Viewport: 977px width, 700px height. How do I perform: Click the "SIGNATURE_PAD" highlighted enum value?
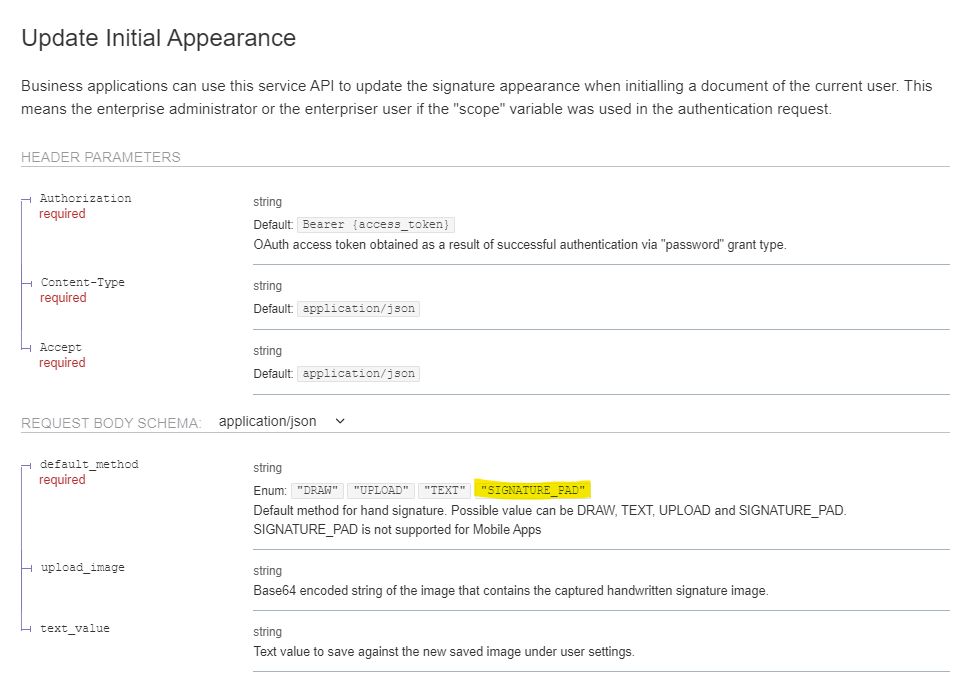click(x=532, y=490)
